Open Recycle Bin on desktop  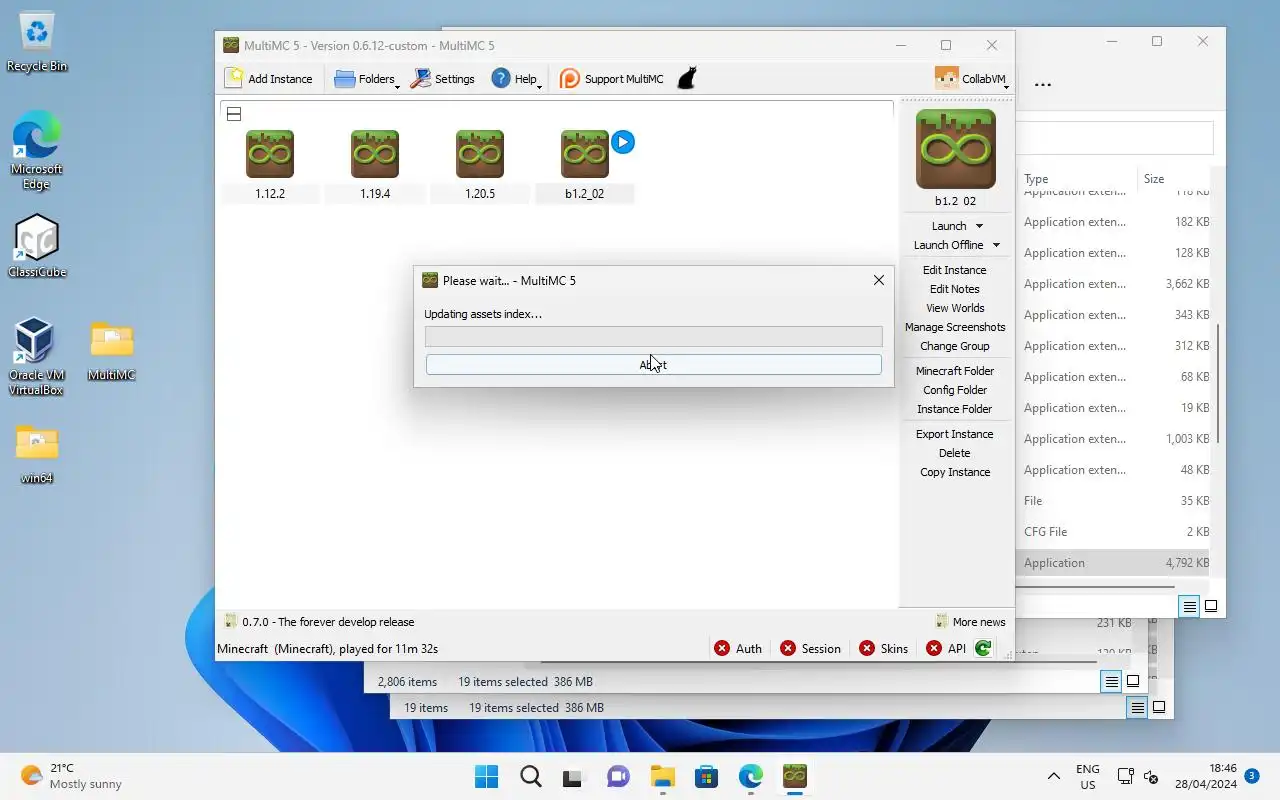click(x=37, y=42)
